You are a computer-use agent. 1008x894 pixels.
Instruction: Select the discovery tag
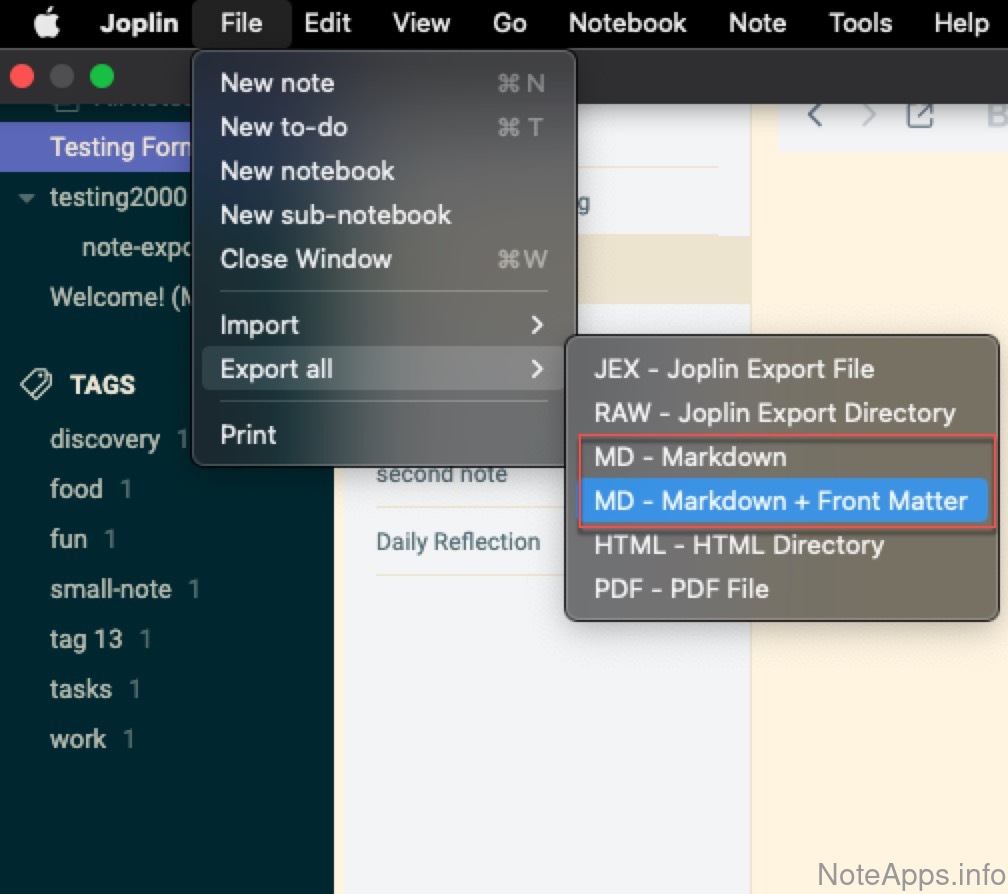click(x=105, y=439)
